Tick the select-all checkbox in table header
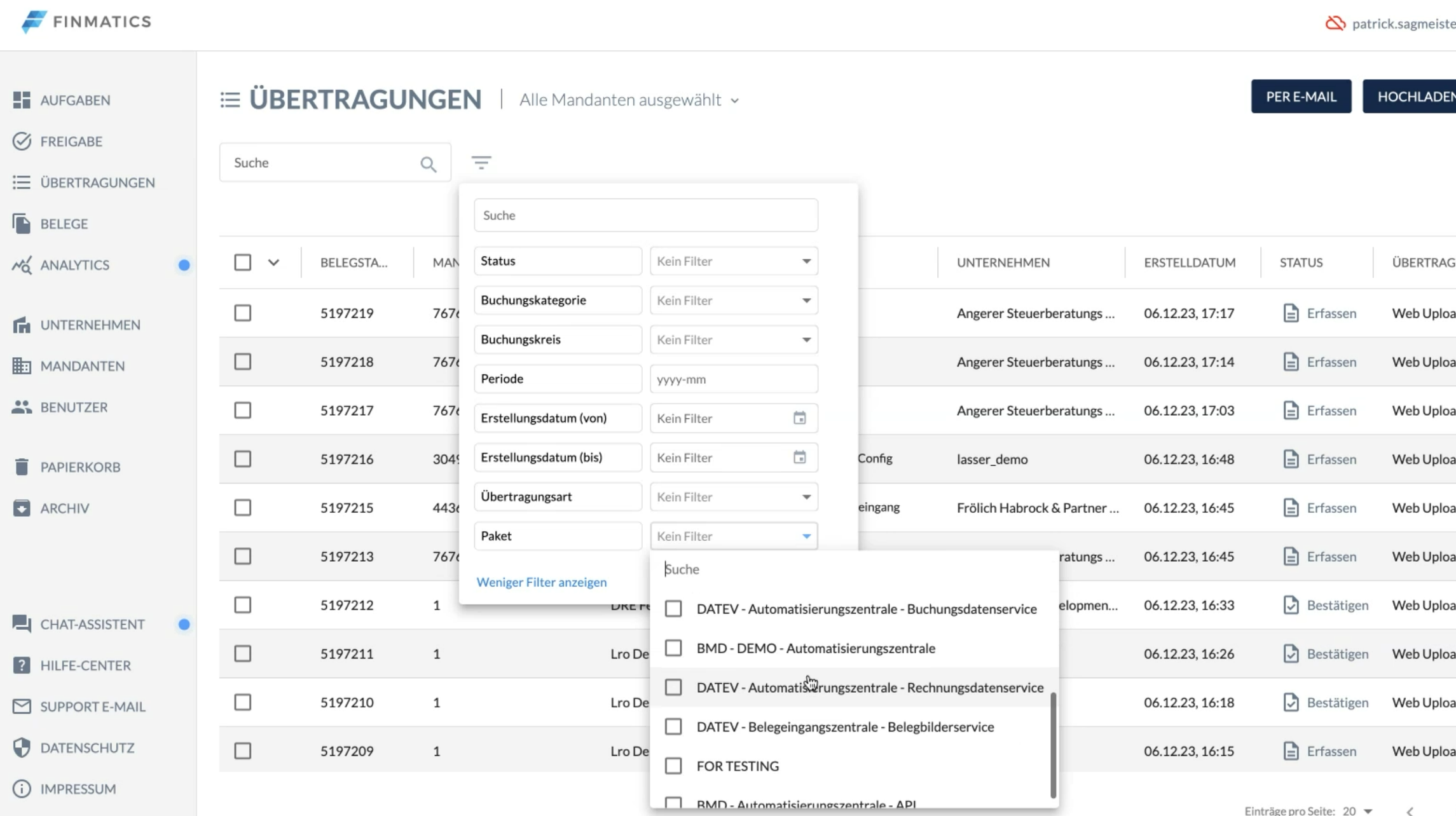This screenshot has height=816, width=1456. pyautogui.click(x=243, y=262)
